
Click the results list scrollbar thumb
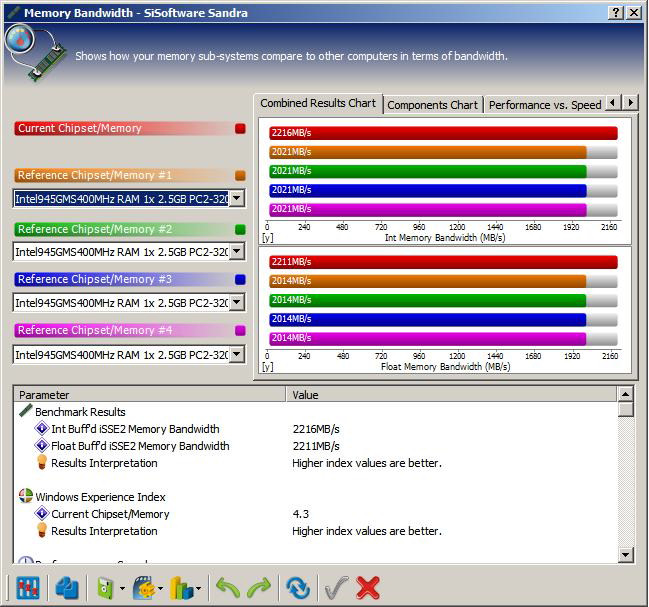(626, 409)
